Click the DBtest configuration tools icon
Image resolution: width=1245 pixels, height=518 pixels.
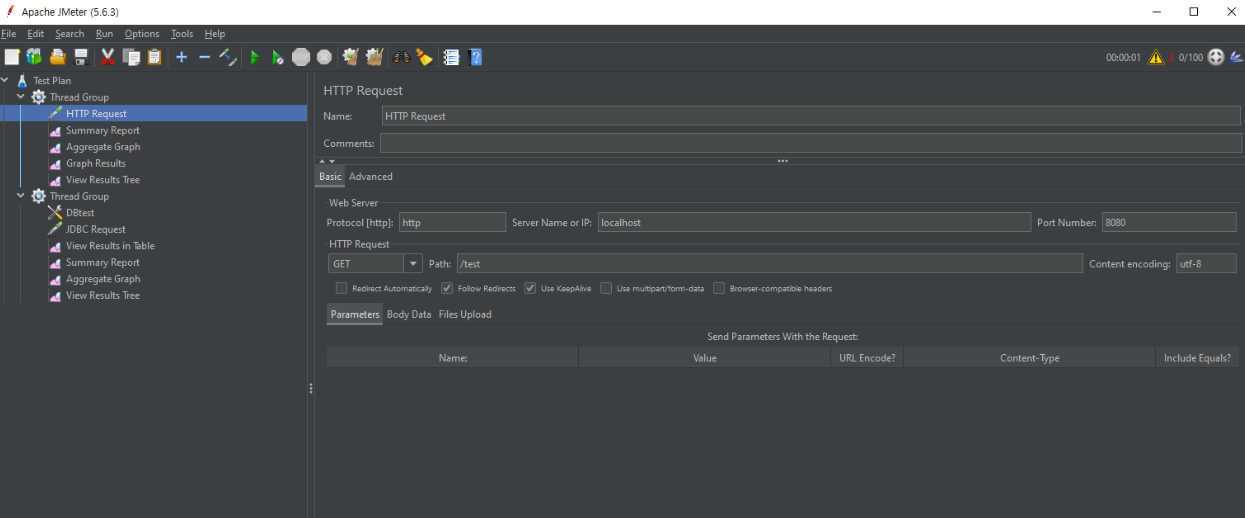point(55,213)
